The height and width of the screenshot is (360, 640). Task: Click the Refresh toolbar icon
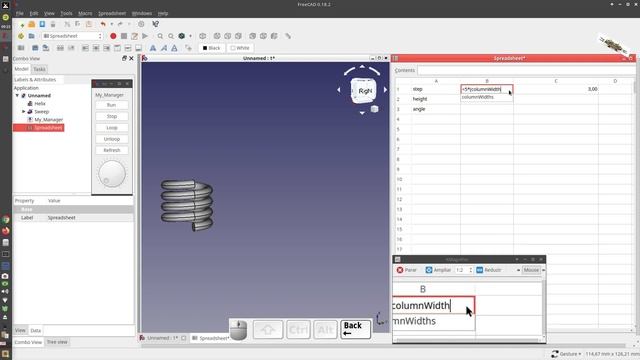pyautogui.click(x=141, y=24)
